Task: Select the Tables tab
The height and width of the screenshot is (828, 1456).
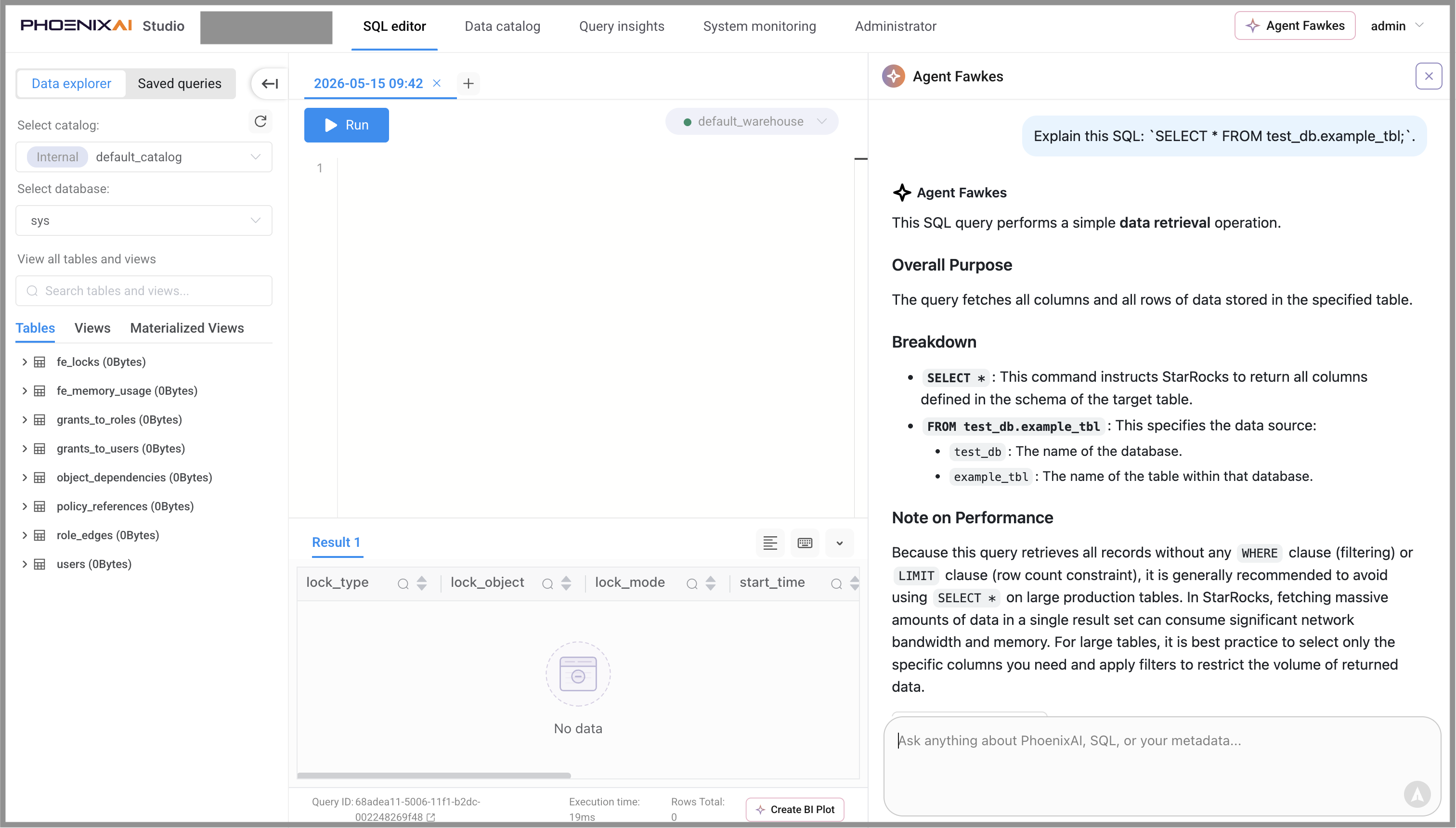Action: pyautogui.click(x=35, y=328)
